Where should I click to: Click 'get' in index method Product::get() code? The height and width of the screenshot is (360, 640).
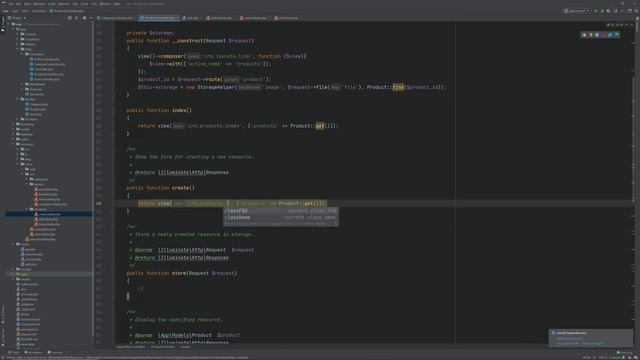(320, 126)
